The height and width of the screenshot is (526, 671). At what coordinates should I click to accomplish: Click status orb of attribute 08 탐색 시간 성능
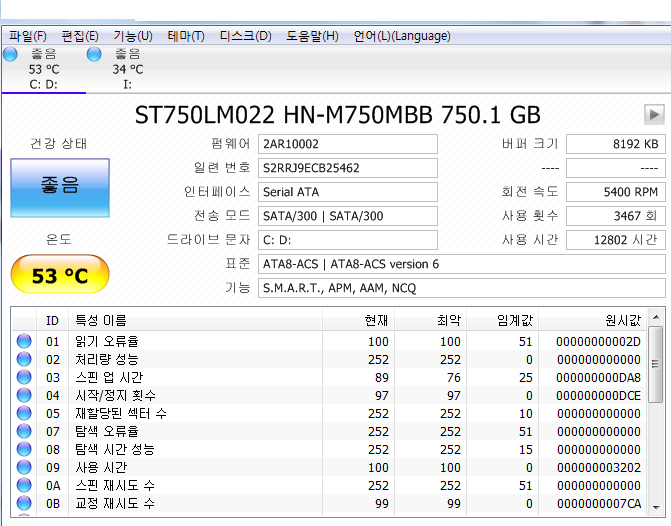pos(24,449)
